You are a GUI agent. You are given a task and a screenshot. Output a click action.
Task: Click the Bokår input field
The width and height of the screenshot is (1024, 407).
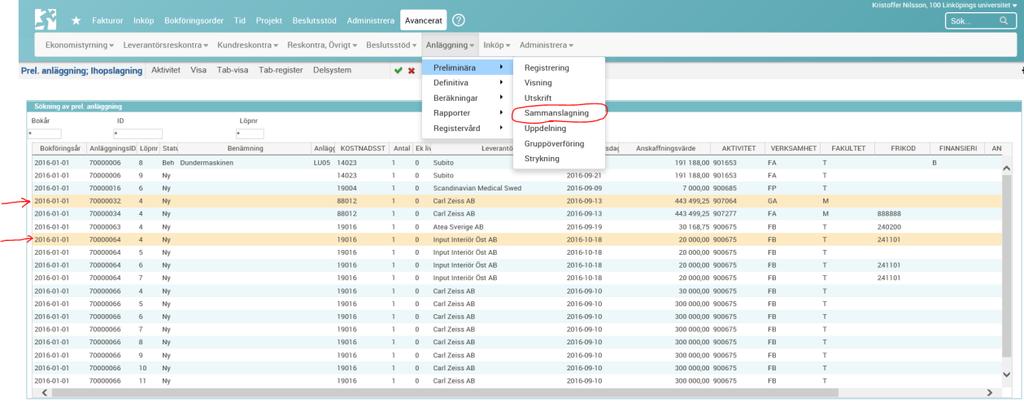(45, 134)
